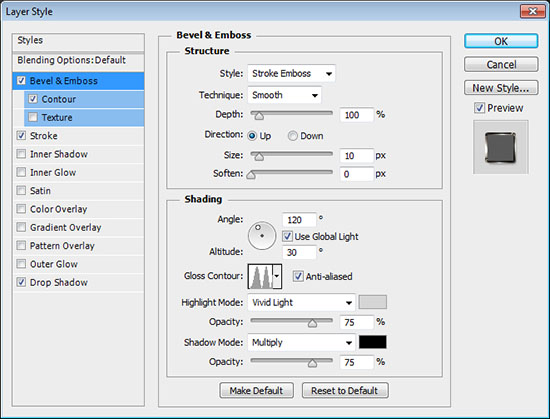Toggle the Anti-aliased checkbox

pos(298,276)
